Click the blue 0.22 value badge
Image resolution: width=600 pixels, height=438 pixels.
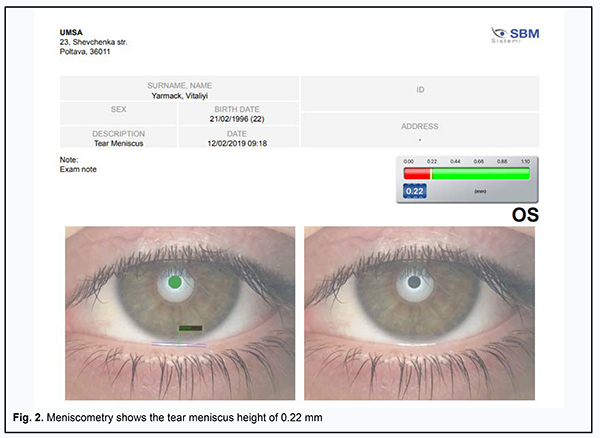coord(415,192)
